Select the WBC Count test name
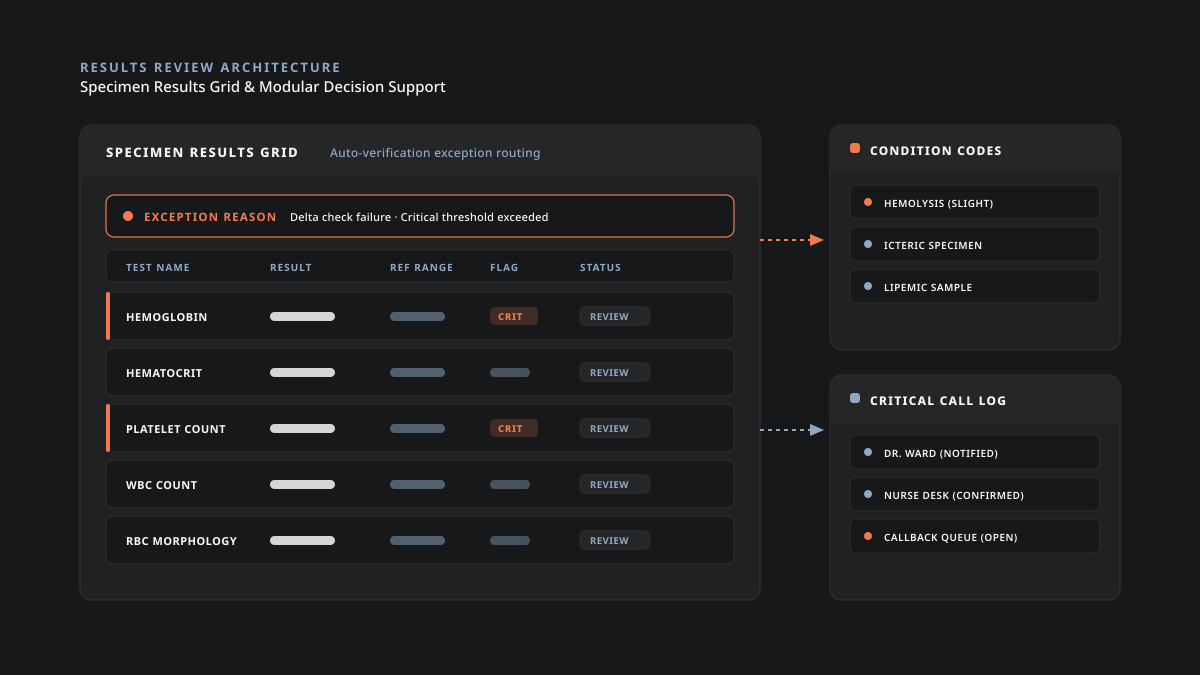Image resolution: width=1200 pixels, height=675 pixels. [x=162, y=485]
